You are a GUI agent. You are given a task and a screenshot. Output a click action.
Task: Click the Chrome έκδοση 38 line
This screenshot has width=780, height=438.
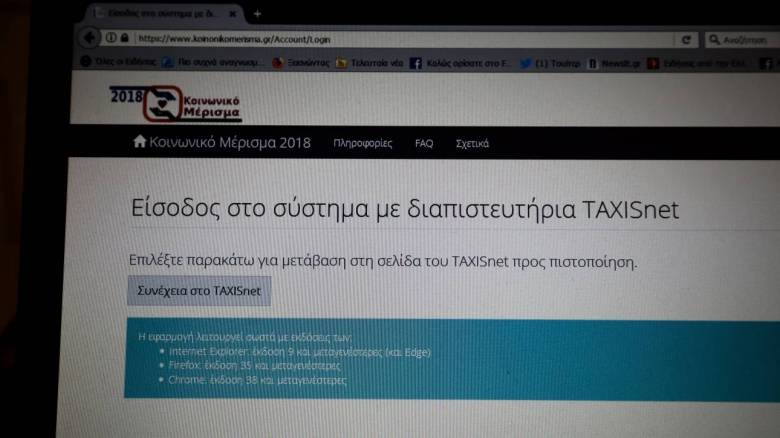[257, 380]
